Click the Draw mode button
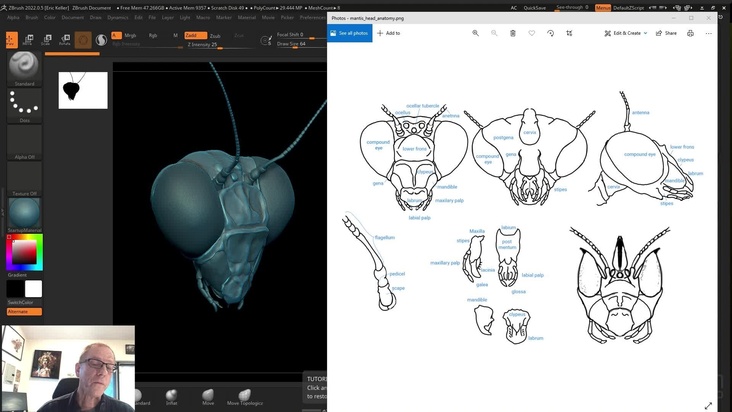Image resolution: width=732 pixels, height=412 pixels. click(x=10, y=40)
